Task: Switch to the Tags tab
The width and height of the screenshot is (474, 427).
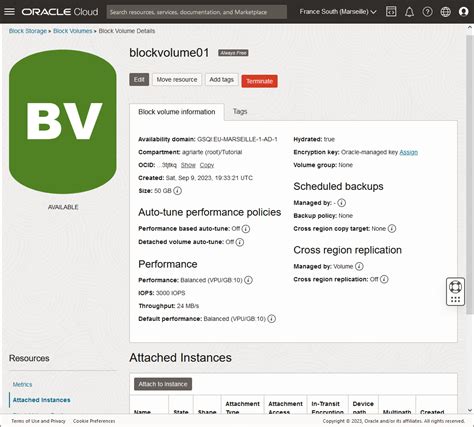Action: click(240, 112)
